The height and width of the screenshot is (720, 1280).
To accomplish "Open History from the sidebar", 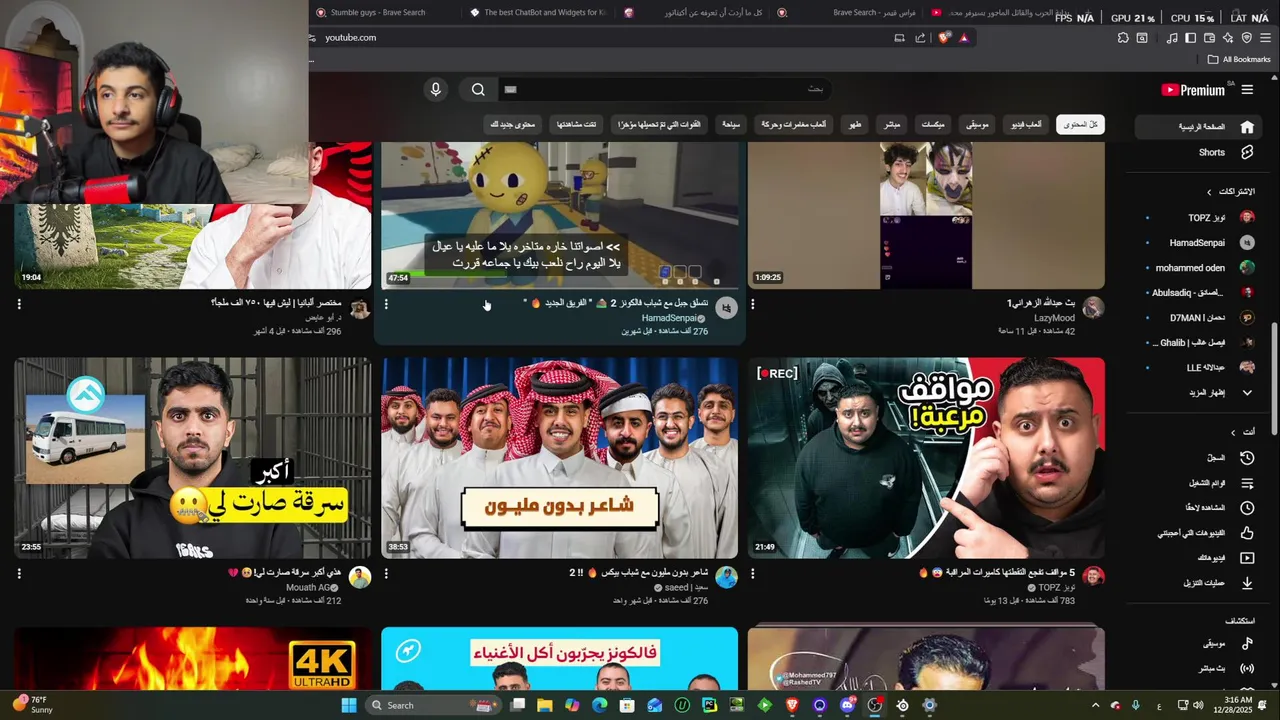I will (x=1196, y=457).
